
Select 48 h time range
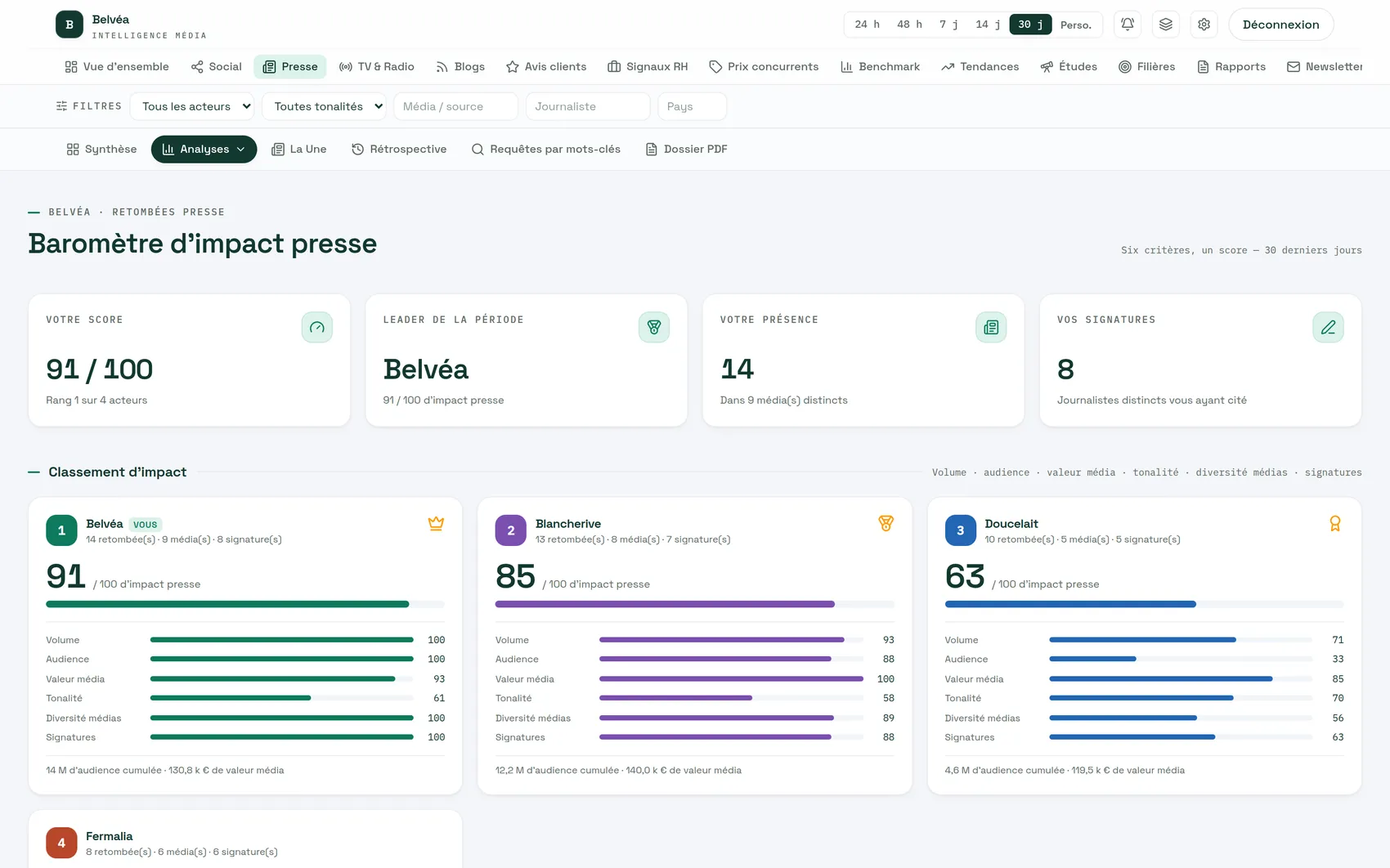909,25
